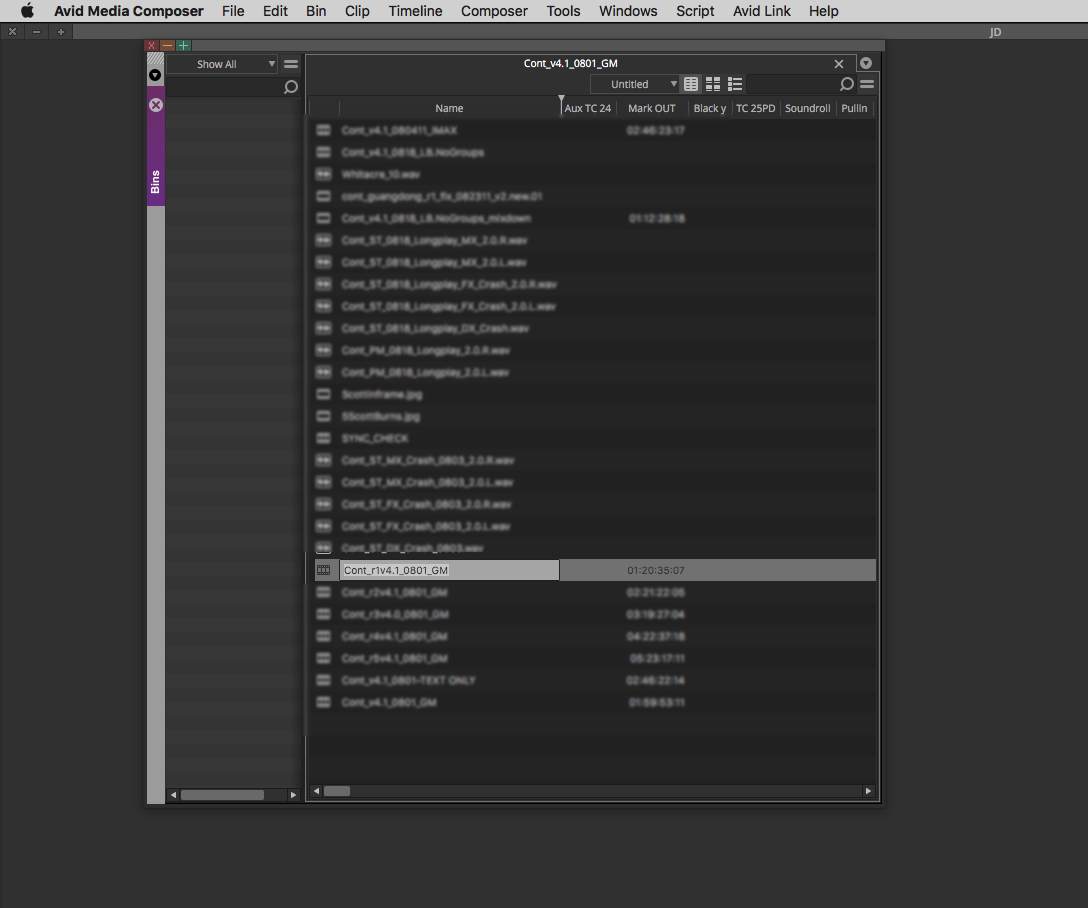This screenshot has width=1088, height=908.
Task: Open the Show All filter dropdown
Action: tap(222, 64)
